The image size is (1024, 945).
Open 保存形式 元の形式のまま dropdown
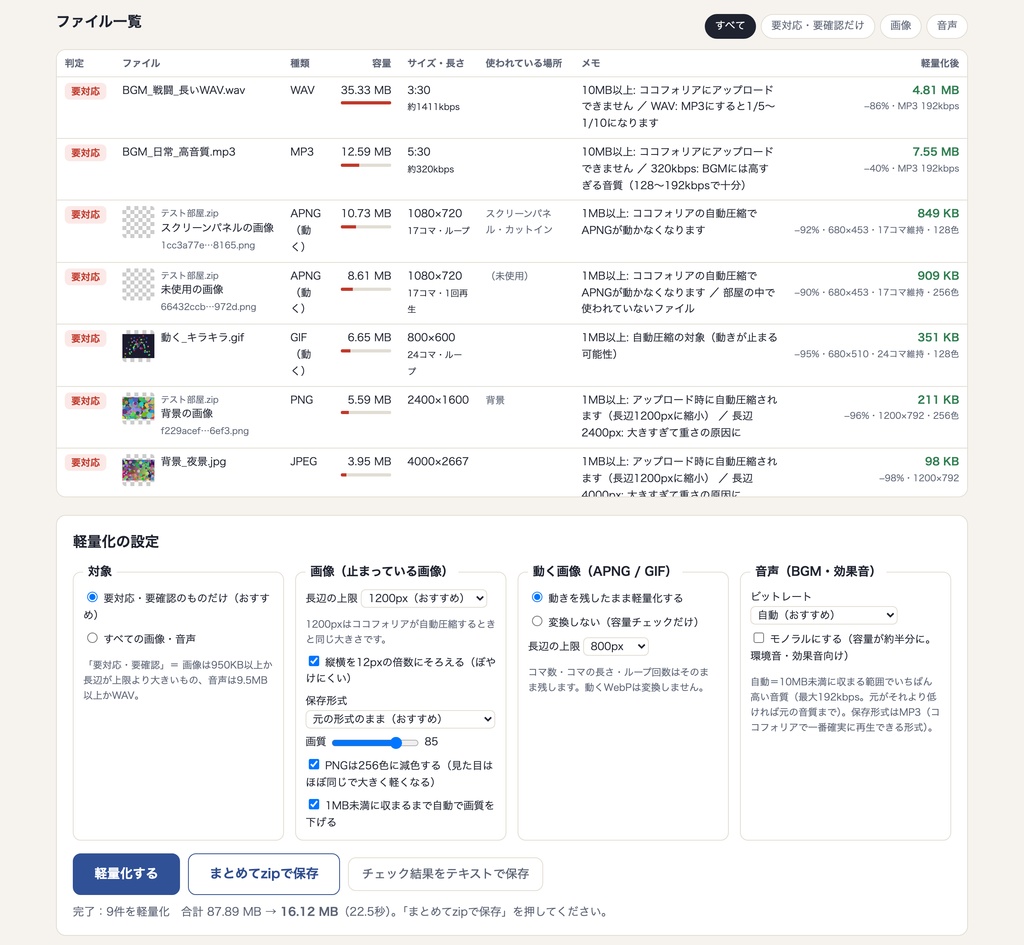click(400, 719)
